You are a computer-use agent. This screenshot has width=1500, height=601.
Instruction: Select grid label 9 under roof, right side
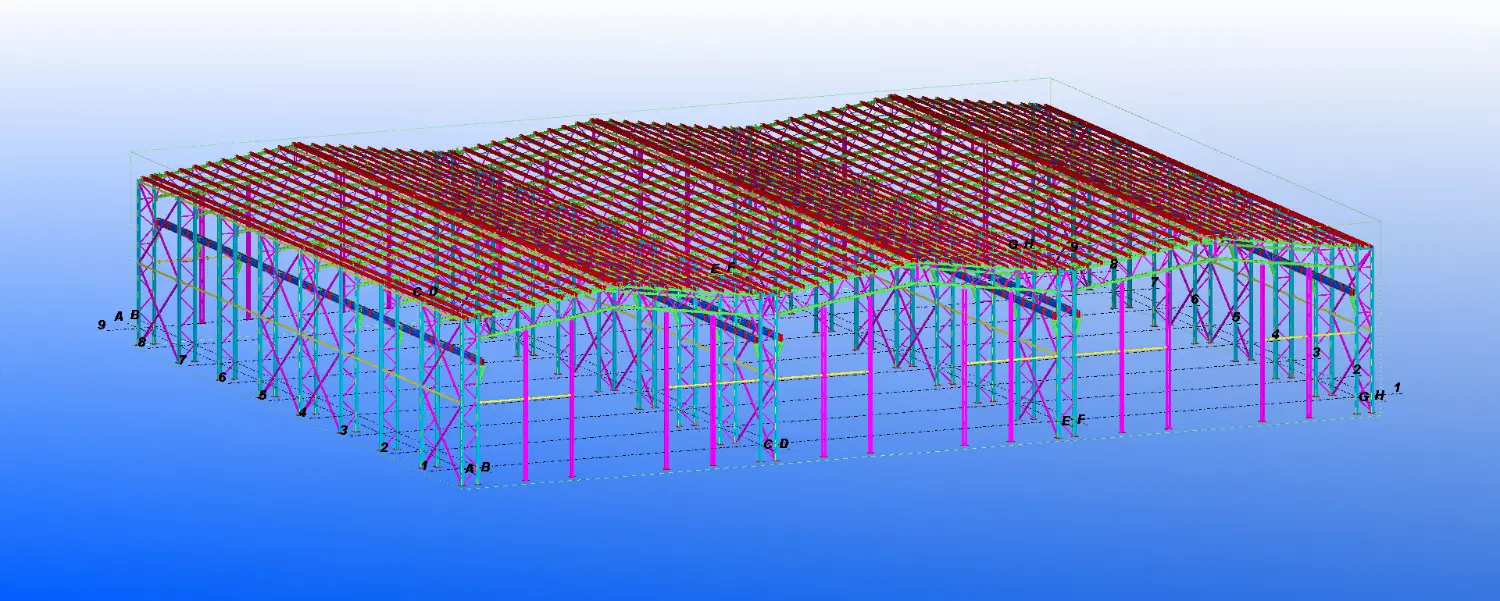tap(1074, 246)
